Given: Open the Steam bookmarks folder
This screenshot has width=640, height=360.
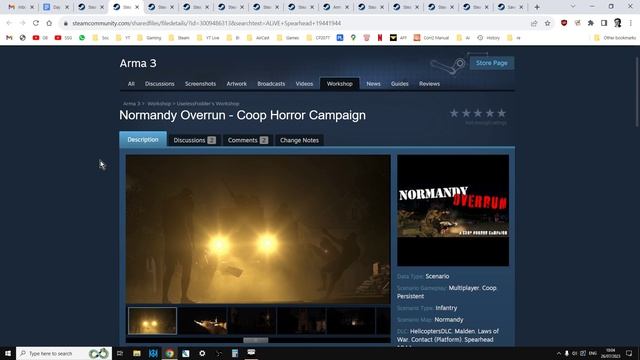Looking at the screenshot, I should tap(180, 38).
